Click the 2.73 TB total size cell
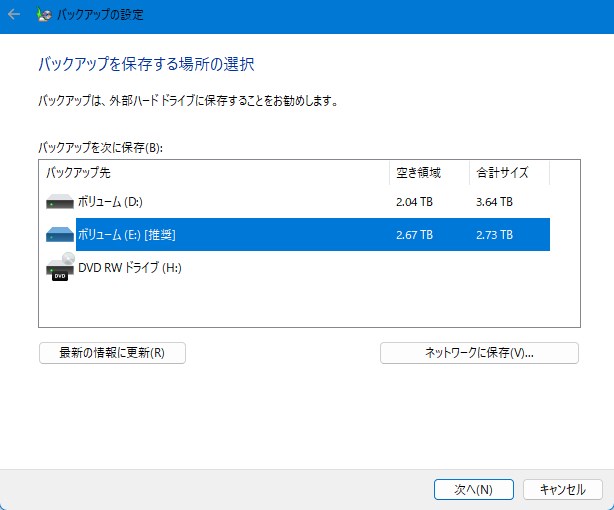 tap(494, 235)
